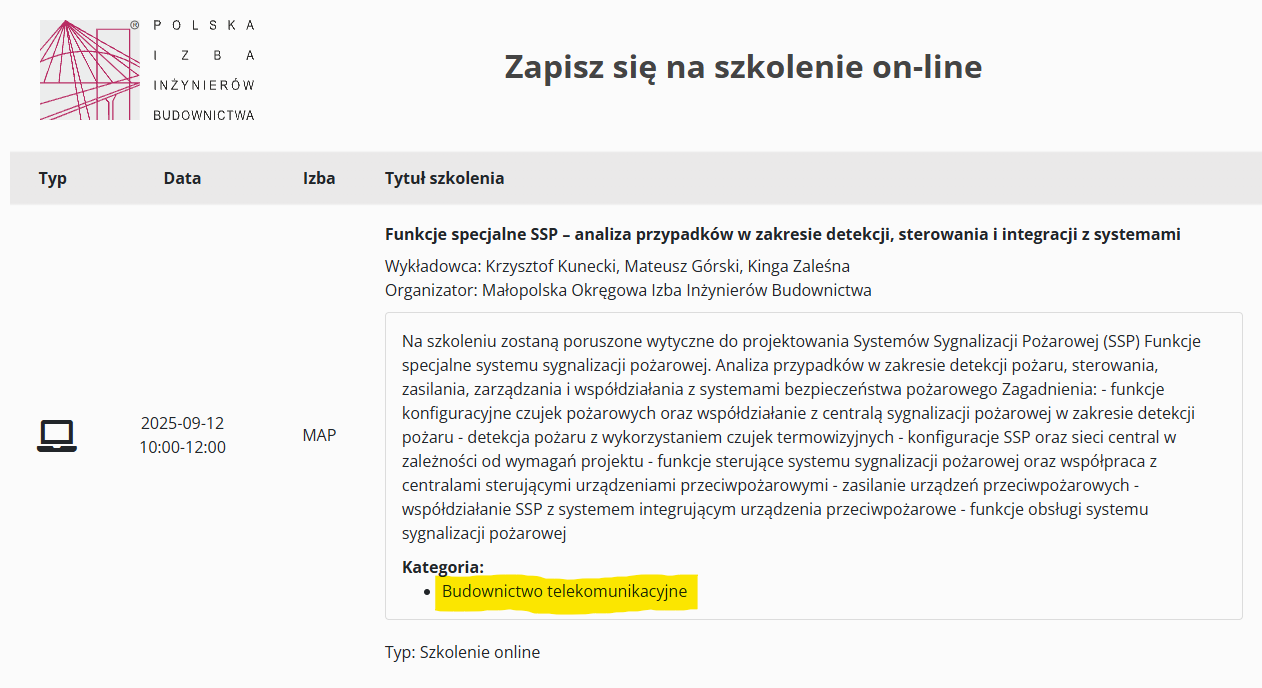Image resolution: width=1262 pixels, height=688 pixels.
Task: Click the "Wykładowca" lecturers line
Action: pos(617,266)
